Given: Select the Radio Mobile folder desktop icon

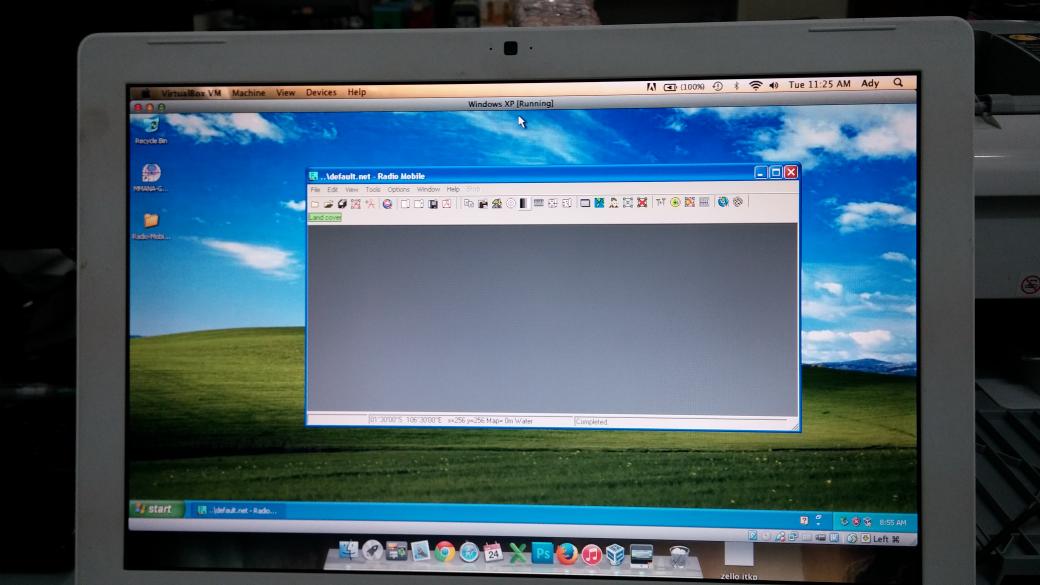Looking at the screenshot, I should click(x=151, y=225).
